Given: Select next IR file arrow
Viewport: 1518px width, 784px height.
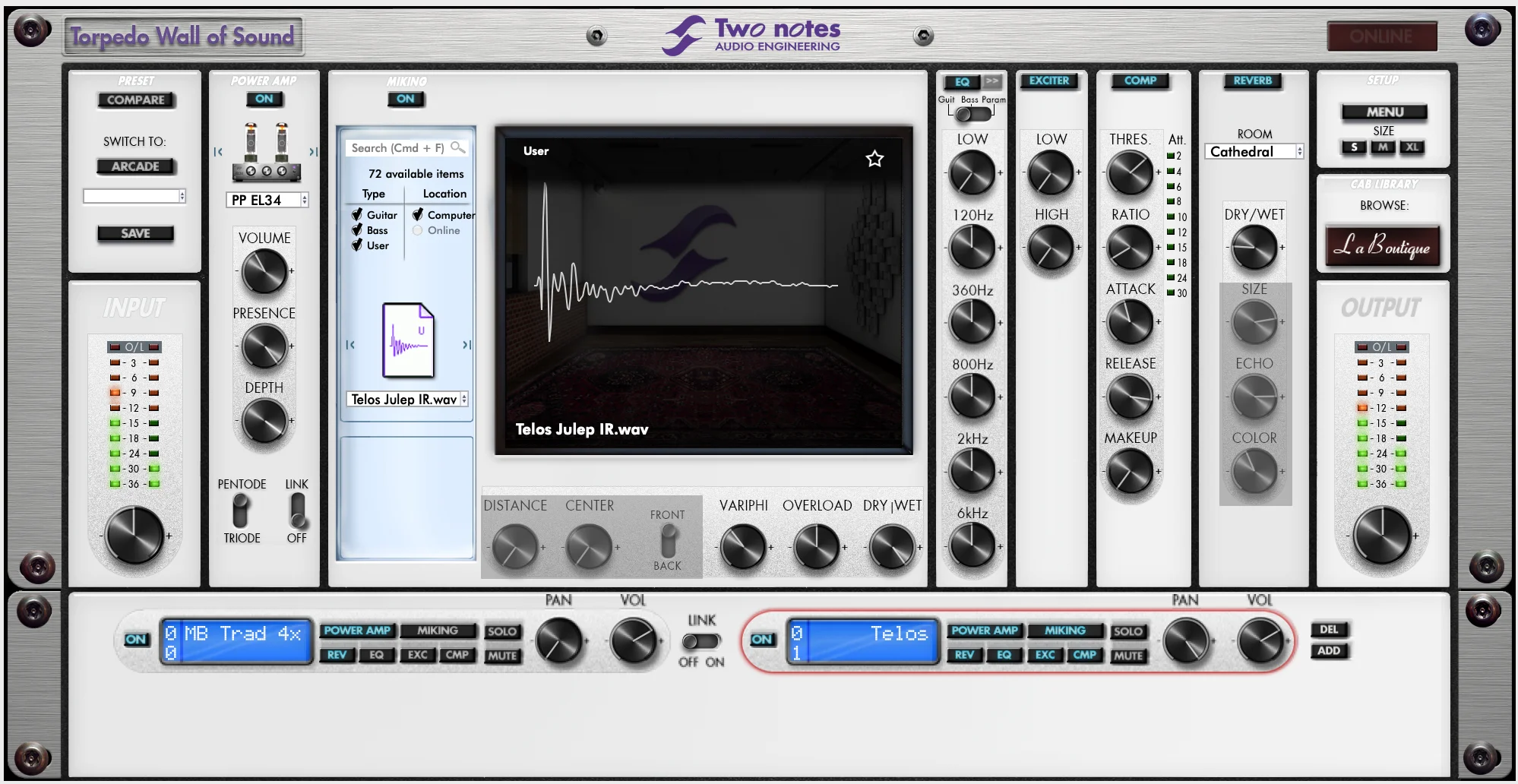Looking at the screenshot, I should [x=466, y=345].
